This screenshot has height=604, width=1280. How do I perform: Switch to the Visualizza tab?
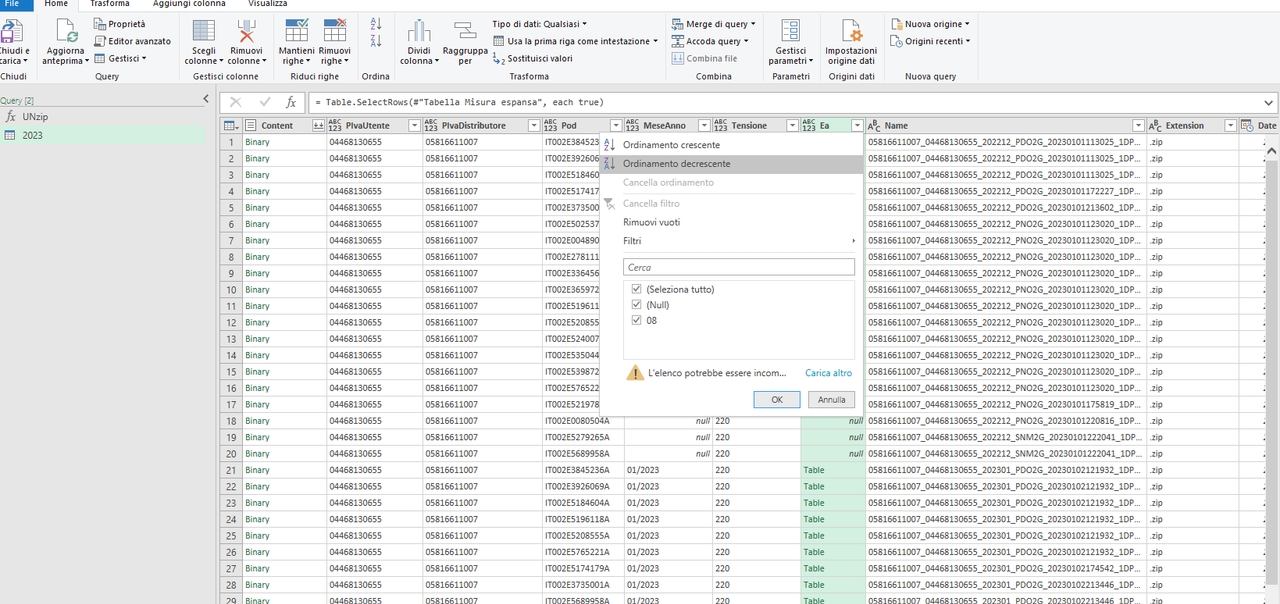click(x=268, y=5)
